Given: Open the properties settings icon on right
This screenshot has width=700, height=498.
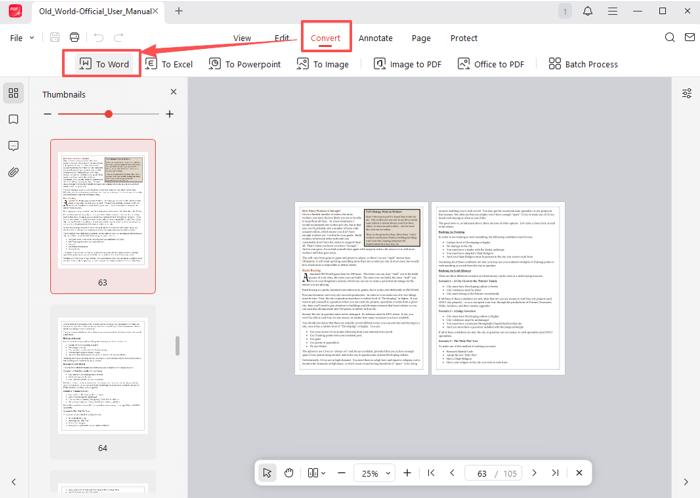Looking at the screenshot, I should coord(687,93).
